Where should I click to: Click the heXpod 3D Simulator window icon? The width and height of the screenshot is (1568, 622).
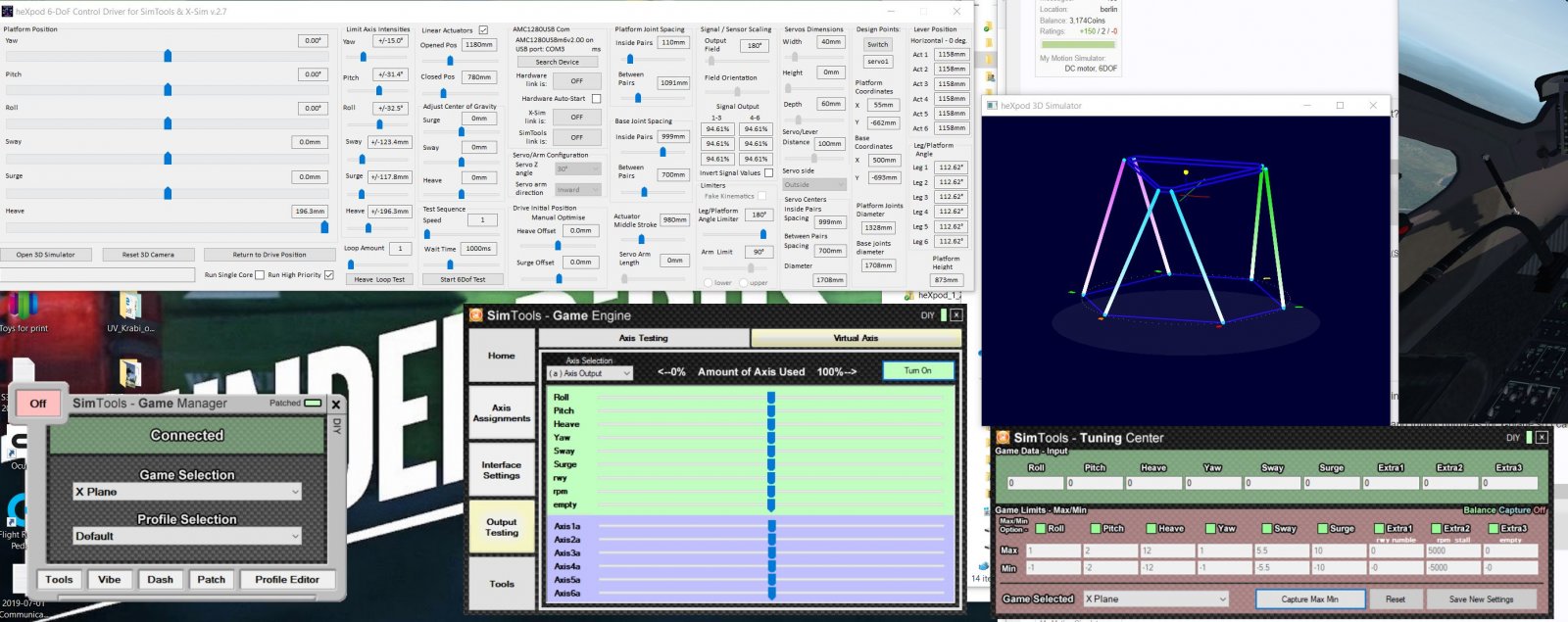point(992,106)
